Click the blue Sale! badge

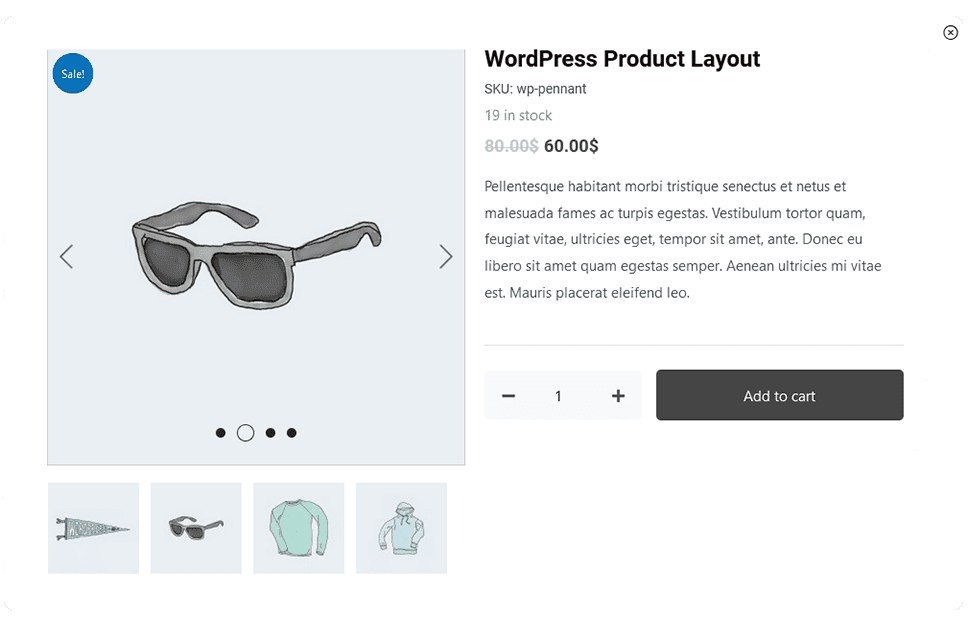coord(72,74)
